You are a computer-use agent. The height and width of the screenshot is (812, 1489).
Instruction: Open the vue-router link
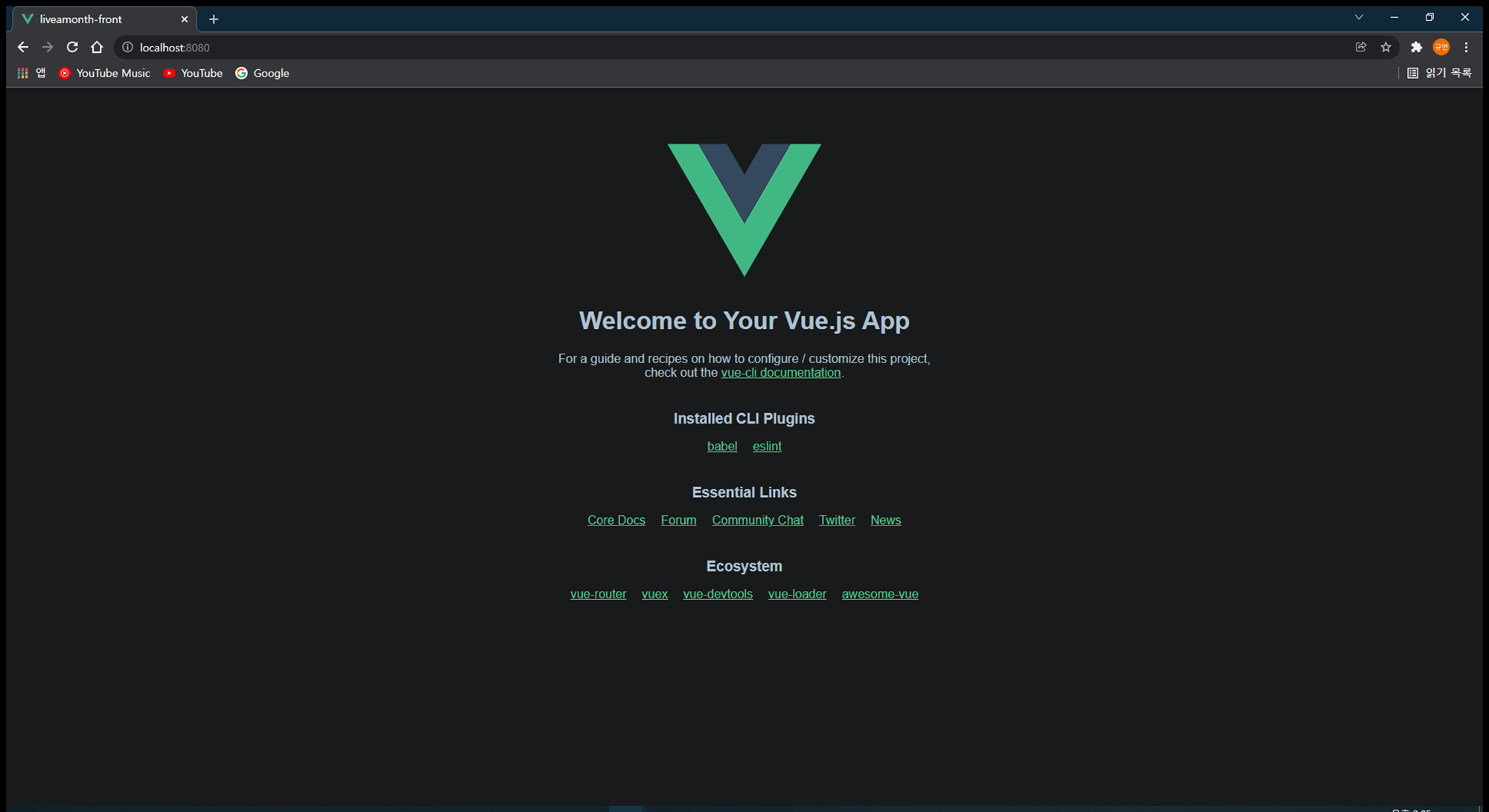click(x=598, y=594)
